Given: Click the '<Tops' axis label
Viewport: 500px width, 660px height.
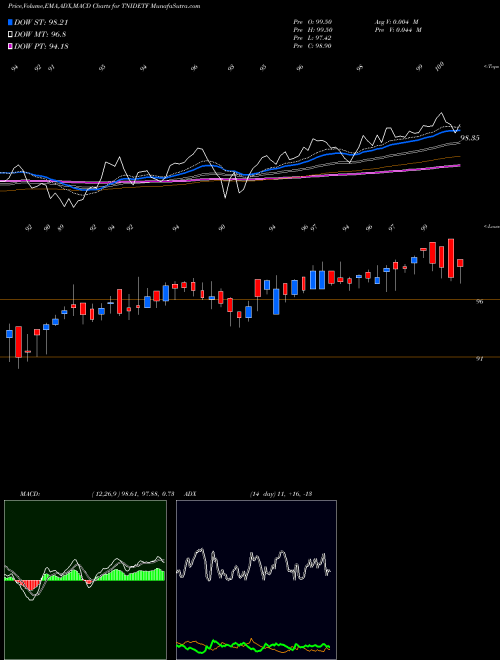Looking at the screenshot, I should click(x=491, y=67).
